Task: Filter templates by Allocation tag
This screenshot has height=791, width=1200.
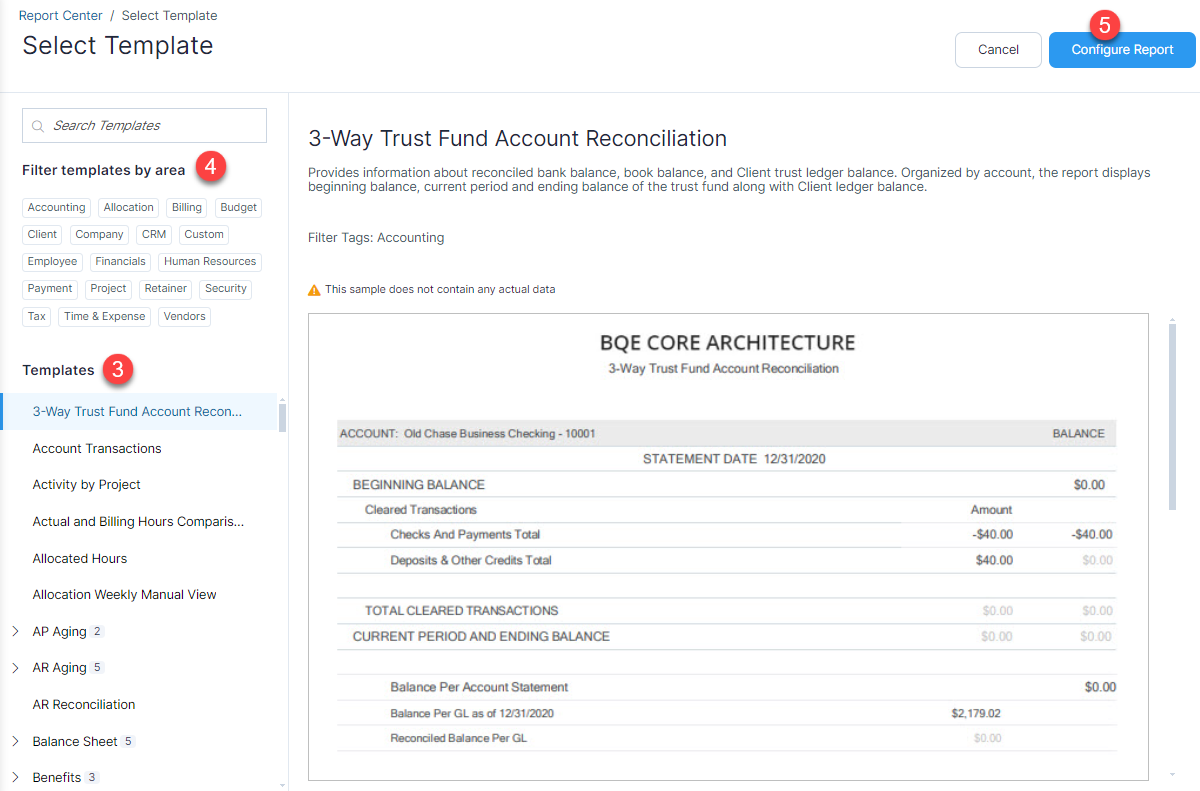Action: 129,208
